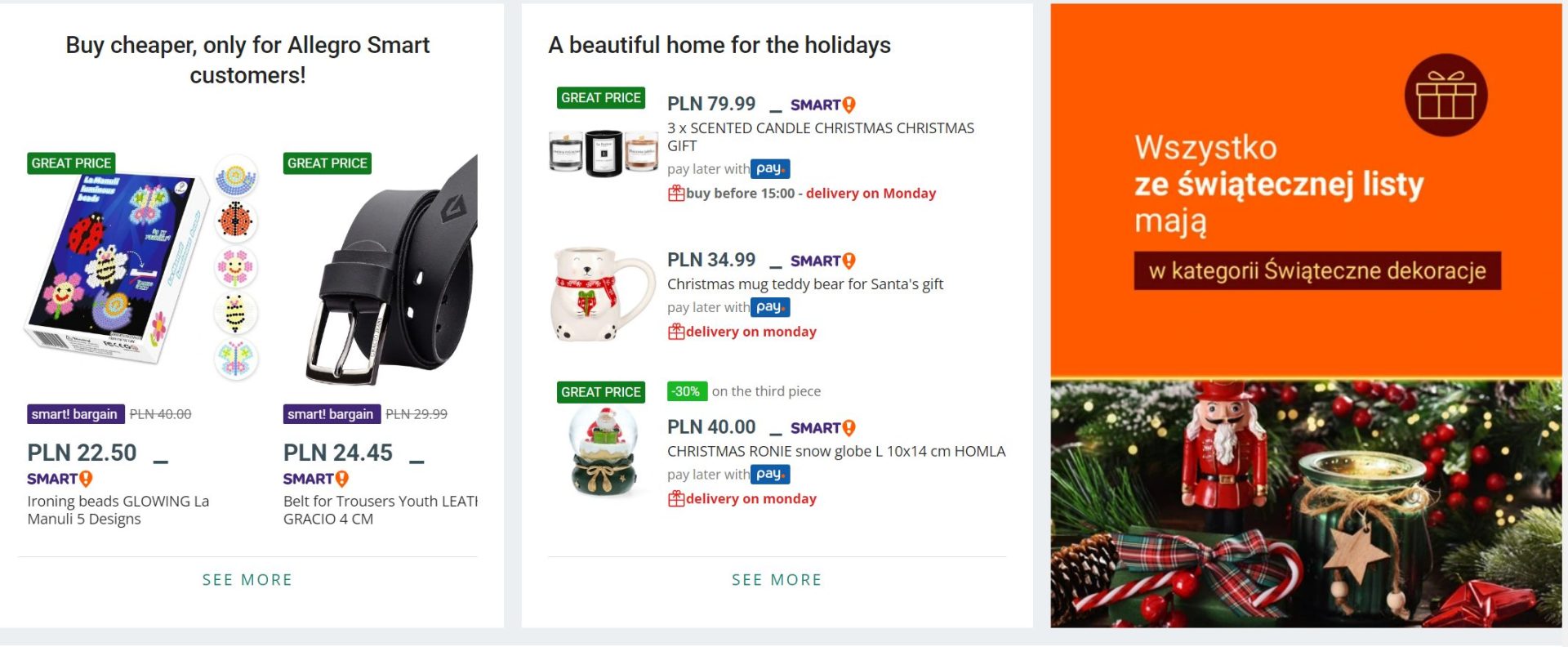Click the Allegro Pay badge under scented candles
The image size is (1568, 647).
click(770, 169)
